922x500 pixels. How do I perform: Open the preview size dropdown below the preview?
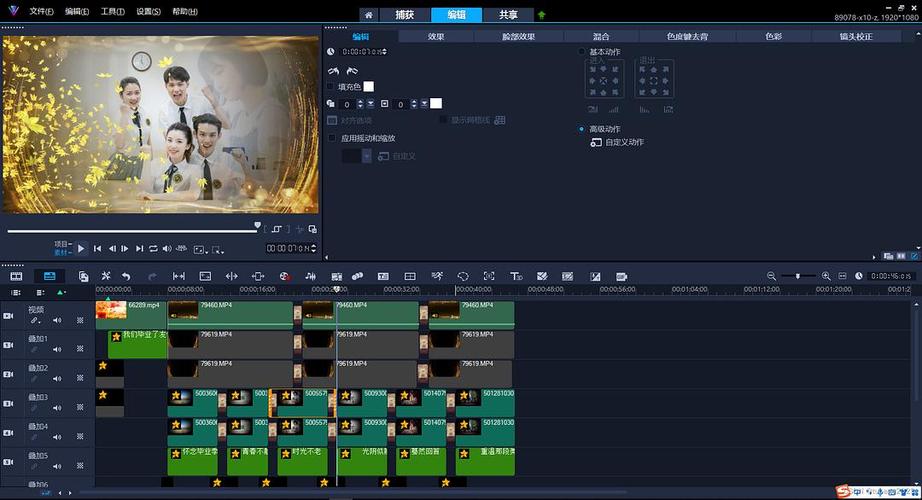pyautogui.click(x=200, y=248)
